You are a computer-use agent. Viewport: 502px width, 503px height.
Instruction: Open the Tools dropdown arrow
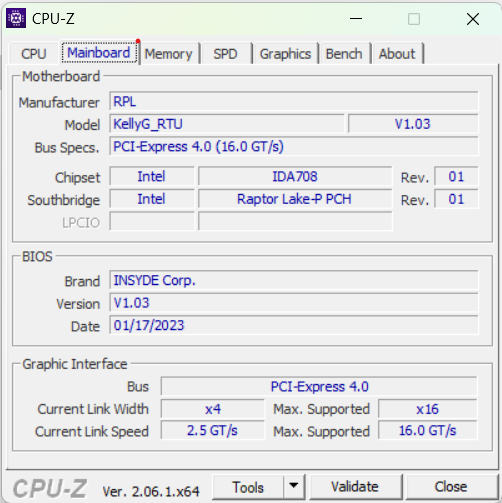pos(294,487)
